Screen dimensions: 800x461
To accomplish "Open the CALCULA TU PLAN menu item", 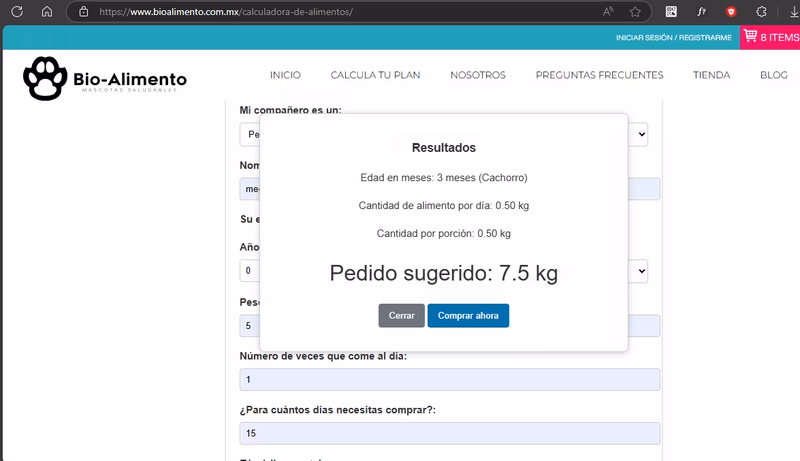I will point(375,75).
